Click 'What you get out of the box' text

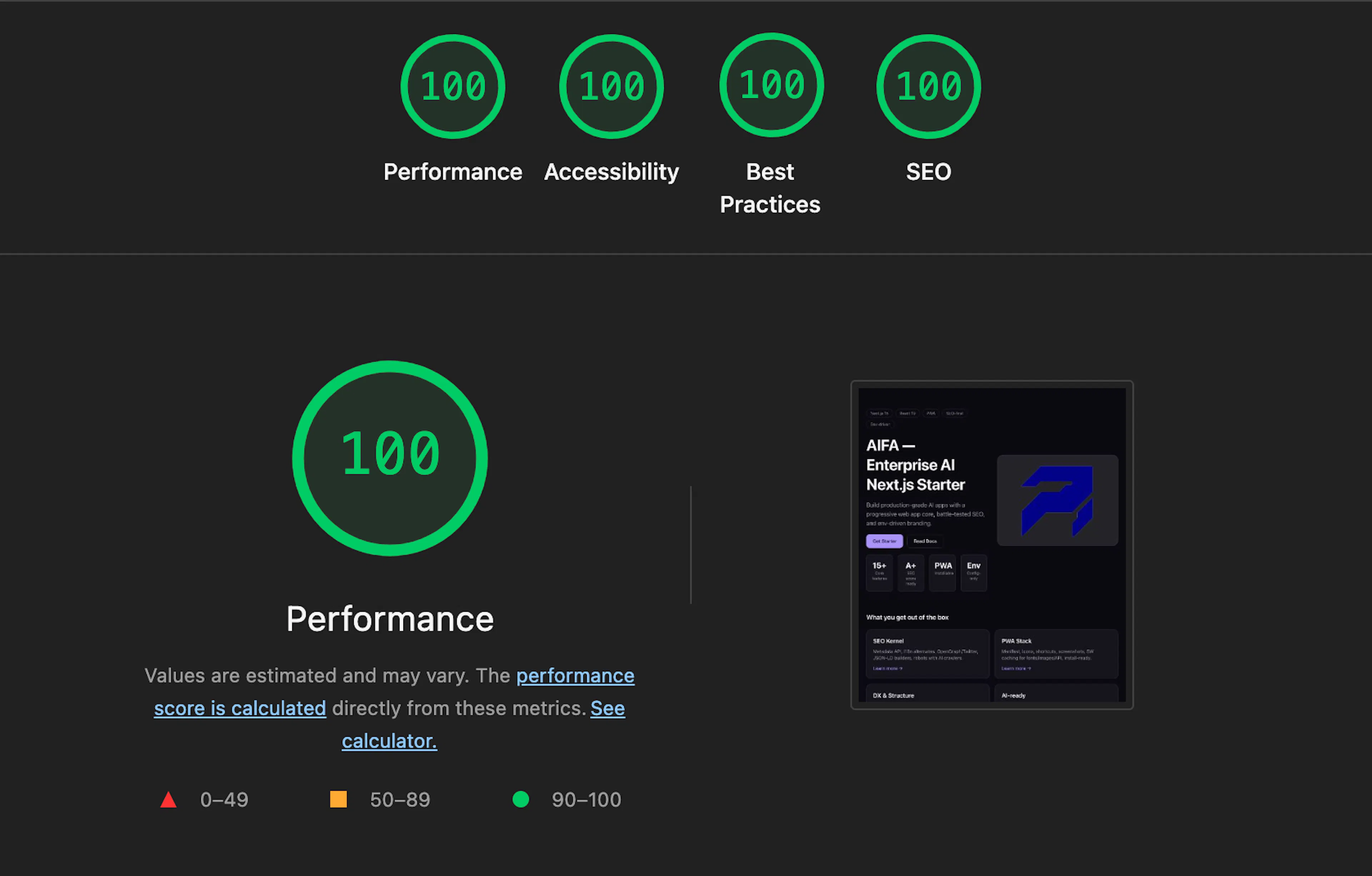(907, 617)
